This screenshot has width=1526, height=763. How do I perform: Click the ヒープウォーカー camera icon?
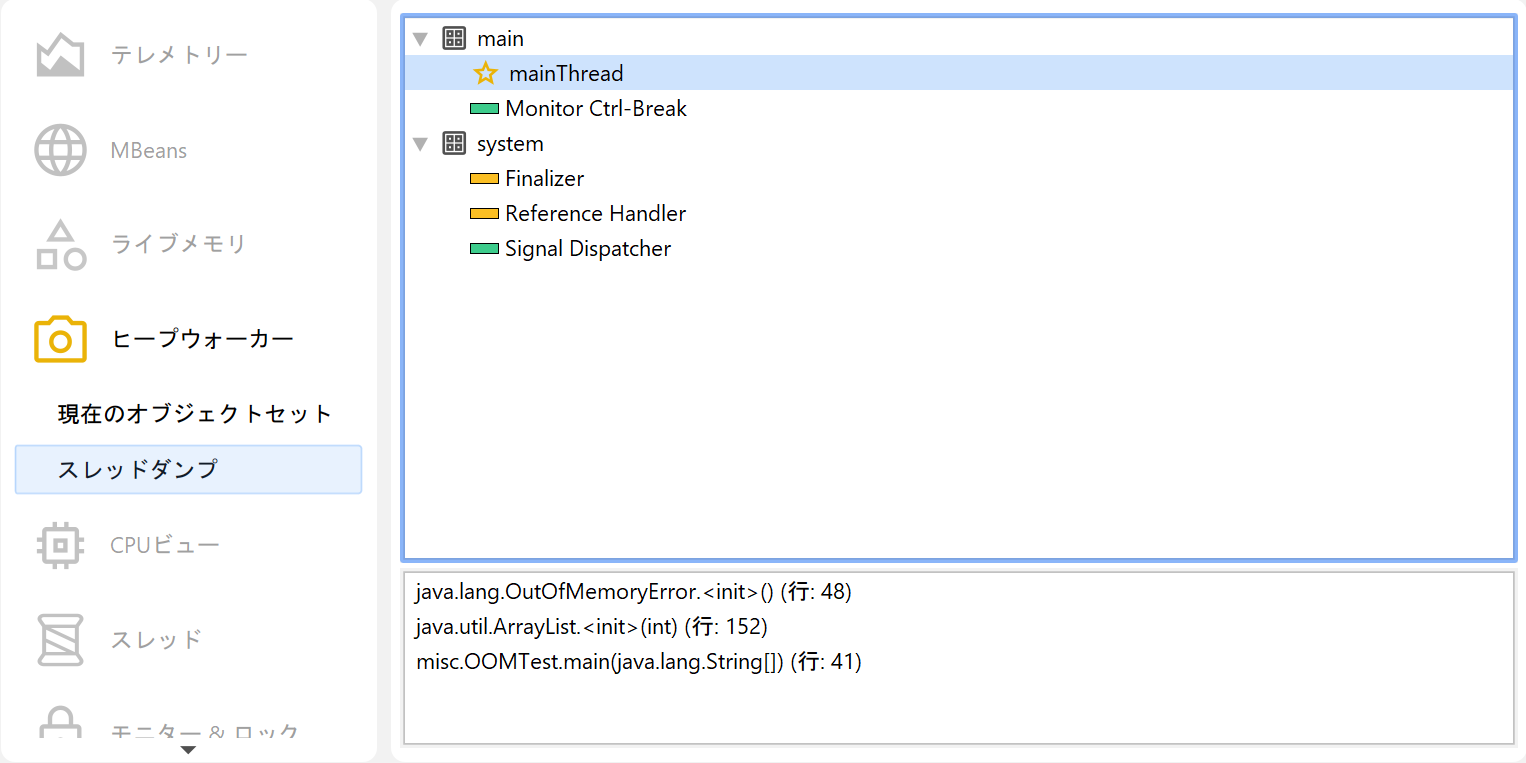coord(60,340)
